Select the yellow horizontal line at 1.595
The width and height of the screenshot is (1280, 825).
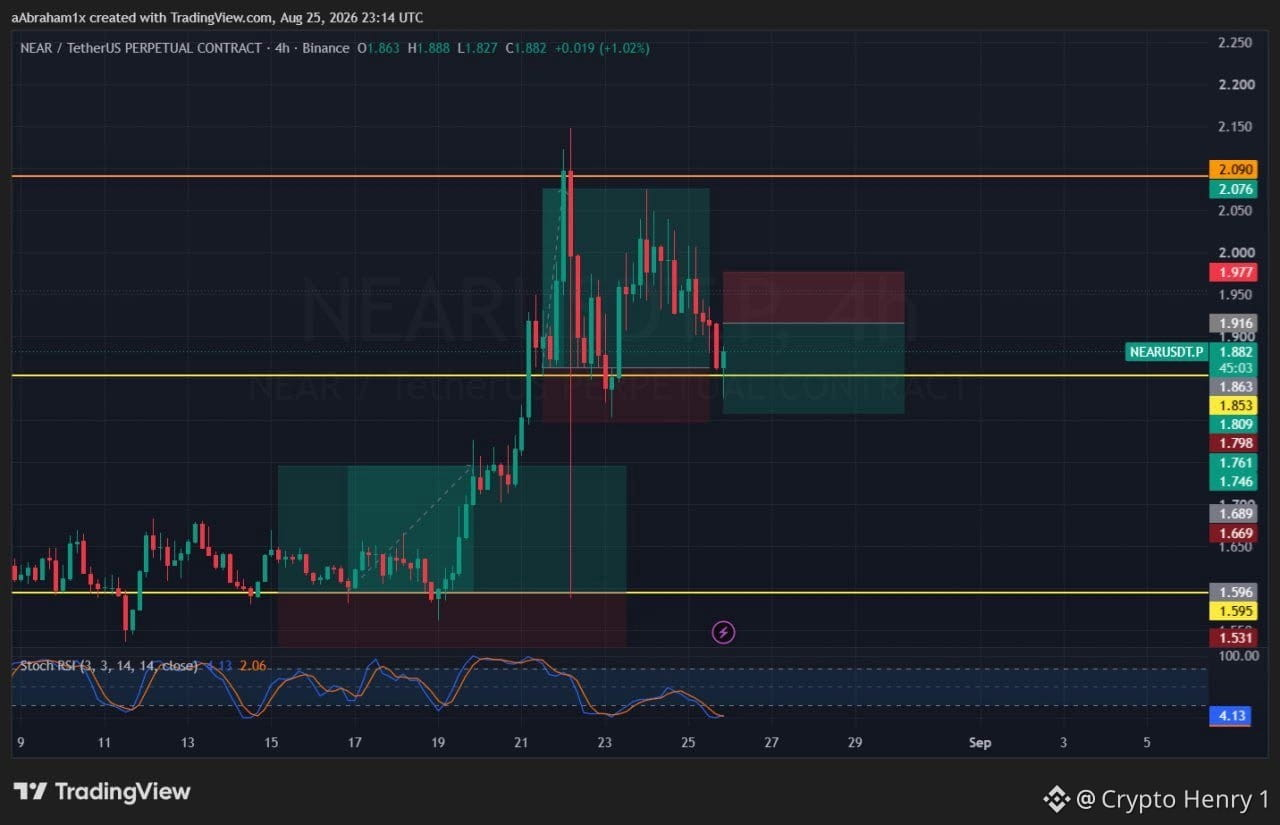tap(609, 592)
